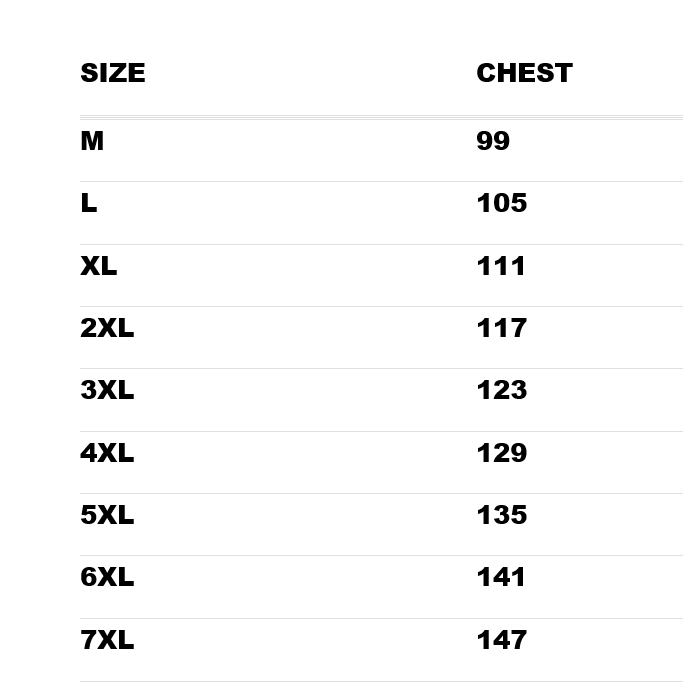Select the L size cell
The width and height of the screenshot is (683, 683).
tap(89, 203)
